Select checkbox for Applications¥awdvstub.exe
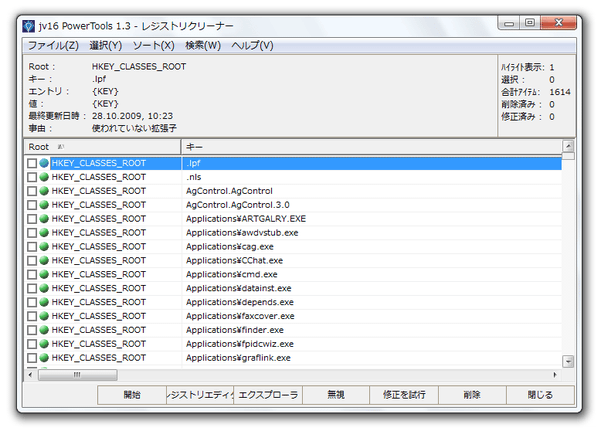The image size is (601, 431). tap(32, 233)
